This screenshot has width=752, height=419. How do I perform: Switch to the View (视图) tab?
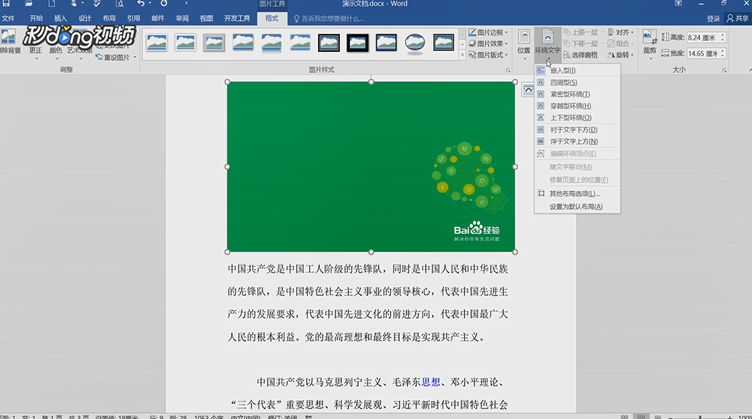[206, 18]
